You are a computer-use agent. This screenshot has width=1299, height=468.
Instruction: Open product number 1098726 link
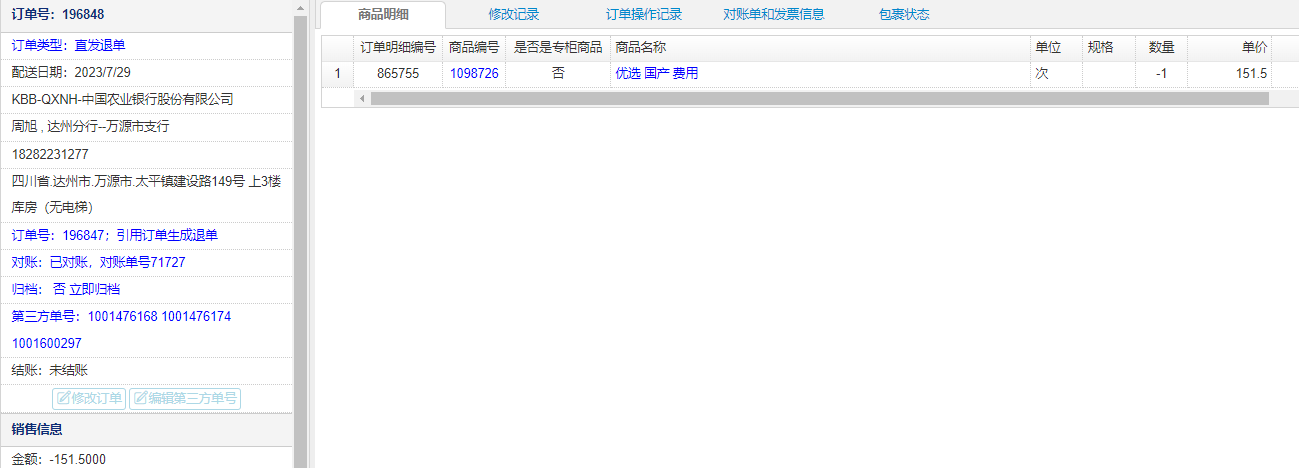pyautogui.click(x=474, y=73)
